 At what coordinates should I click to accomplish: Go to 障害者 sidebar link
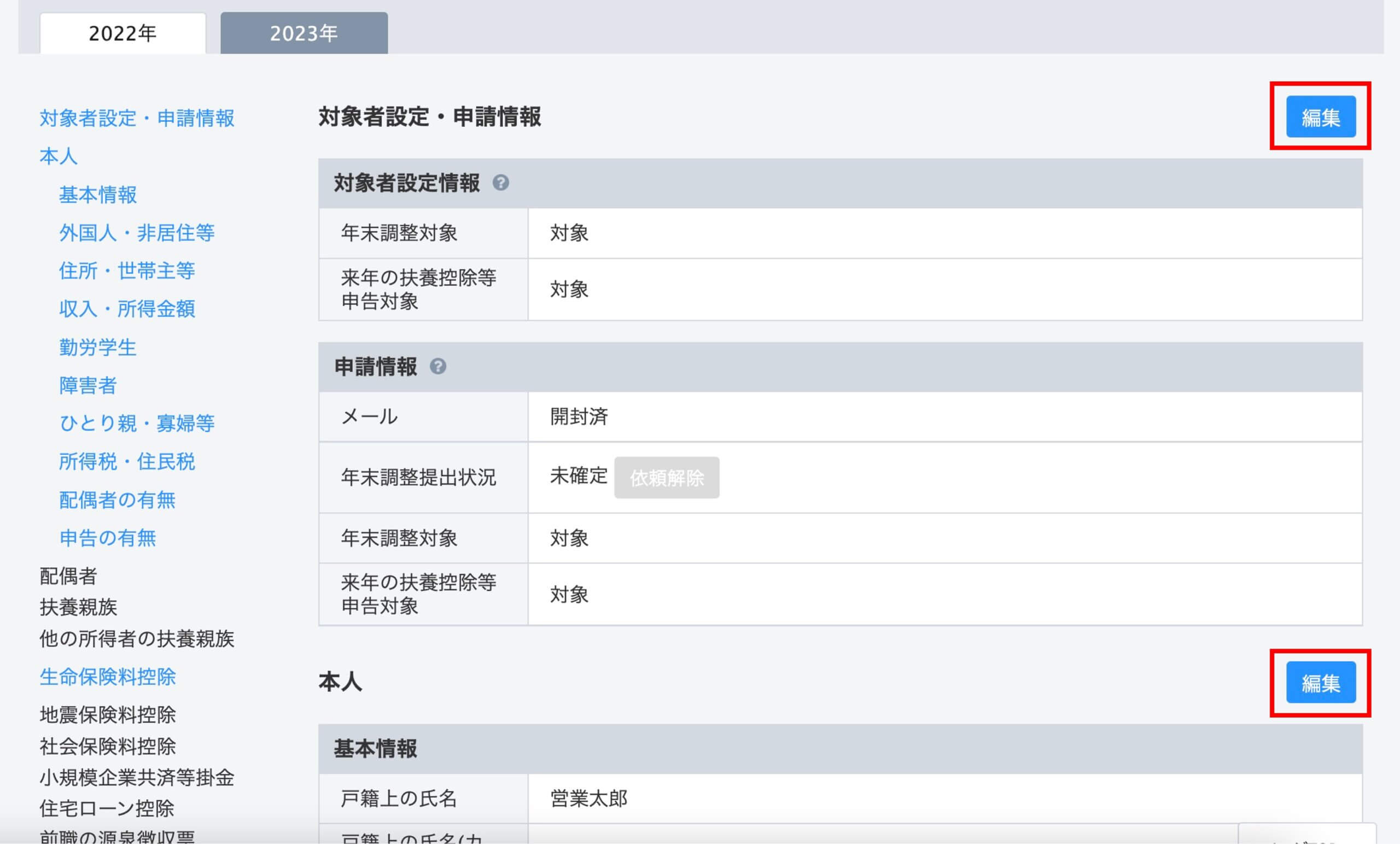pos(88,385)
